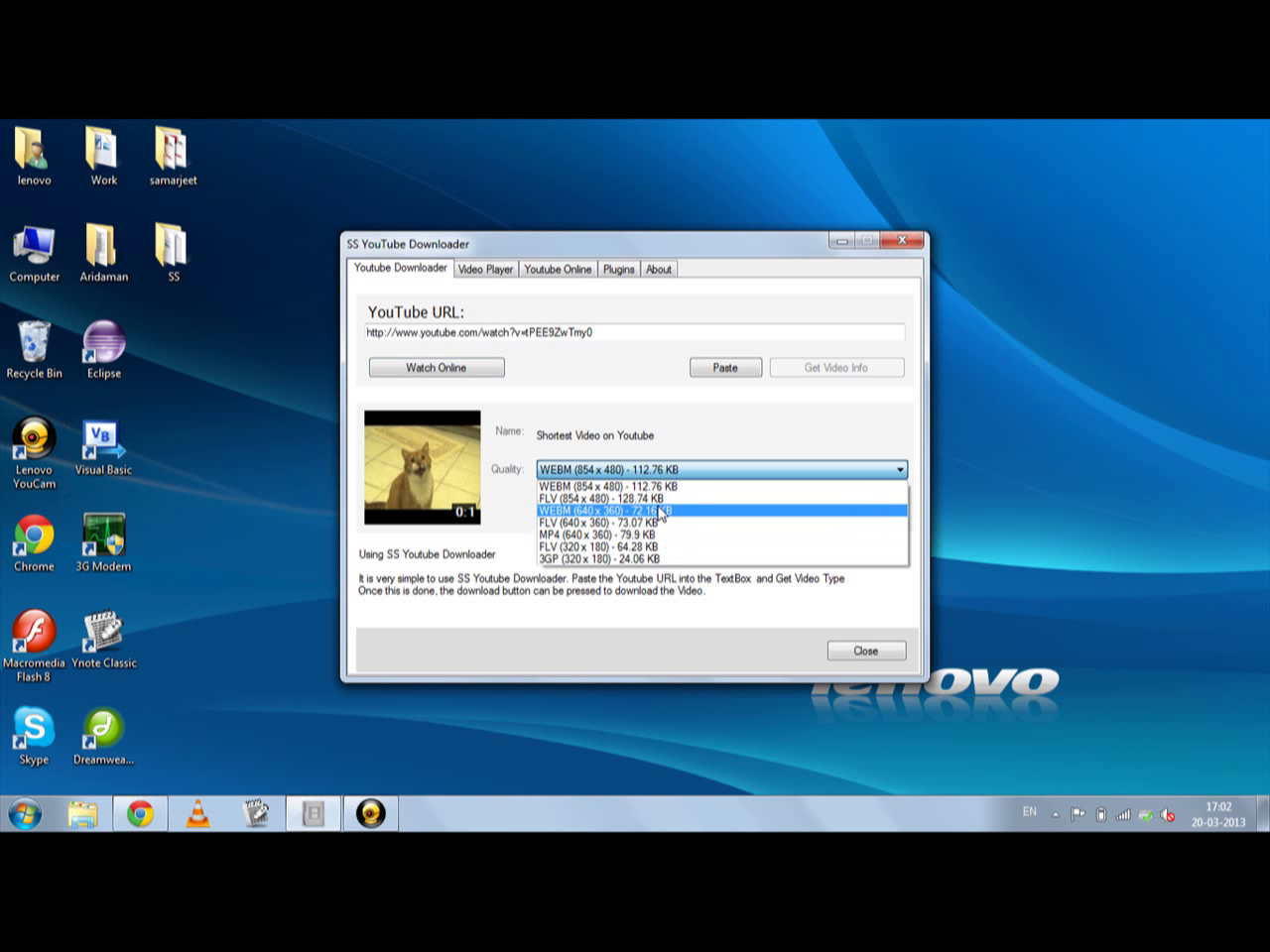This screenshot has width=1270, height=952.
Task: Select the 3G Modem shortcut
Action: click(103, 543)
